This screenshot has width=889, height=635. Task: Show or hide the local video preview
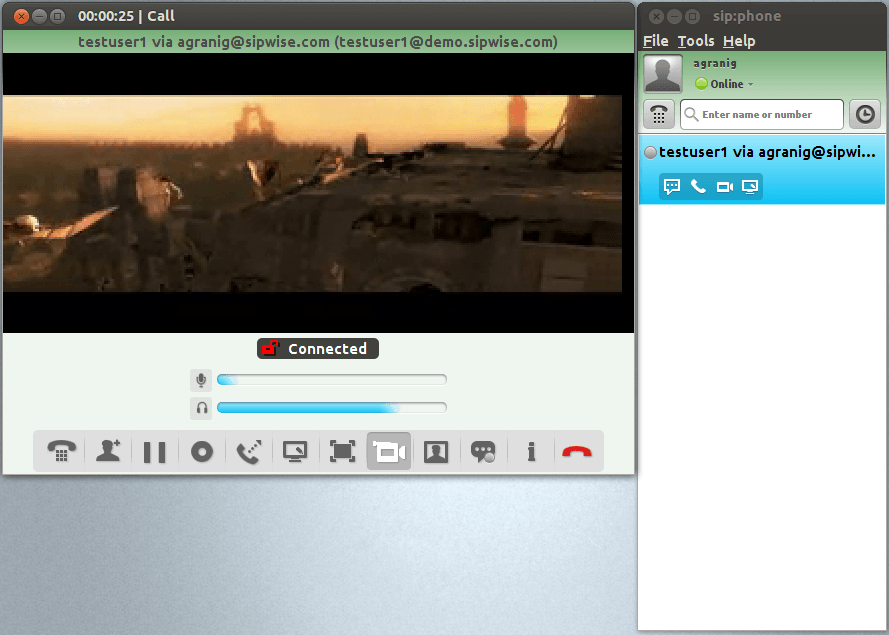click(436, 452)
